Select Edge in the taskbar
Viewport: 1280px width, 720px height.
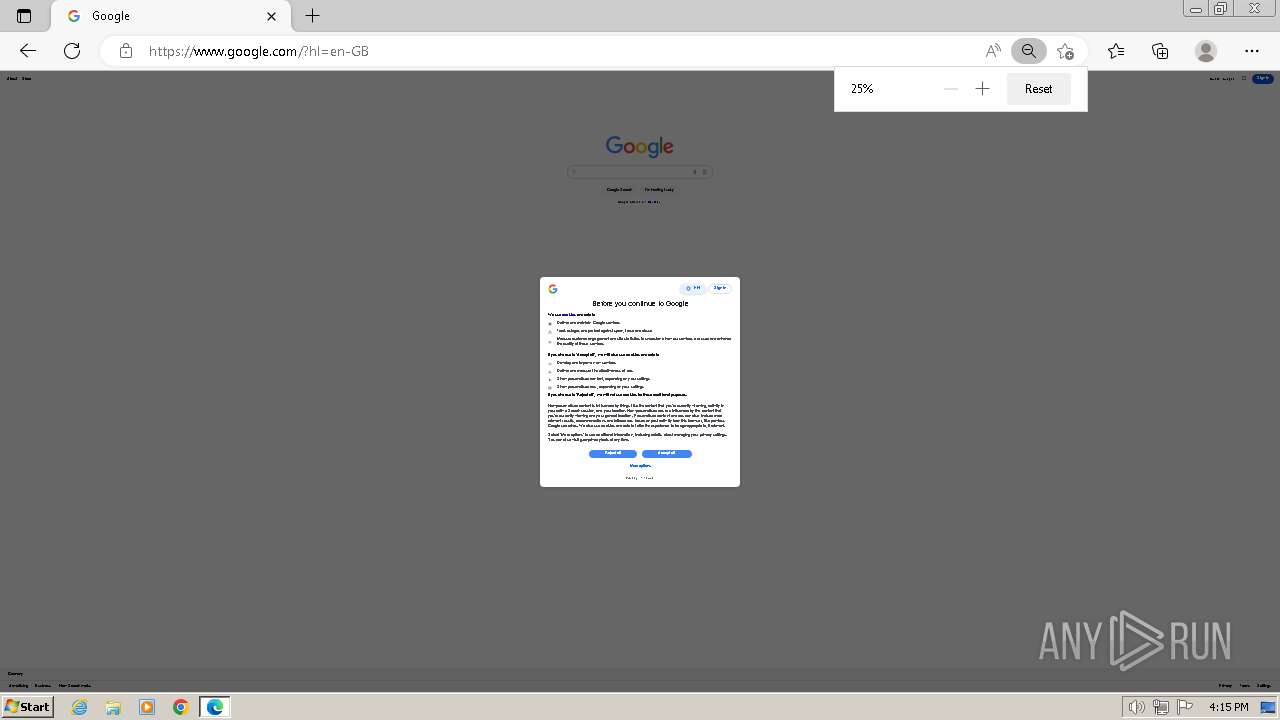pos(215,707)
